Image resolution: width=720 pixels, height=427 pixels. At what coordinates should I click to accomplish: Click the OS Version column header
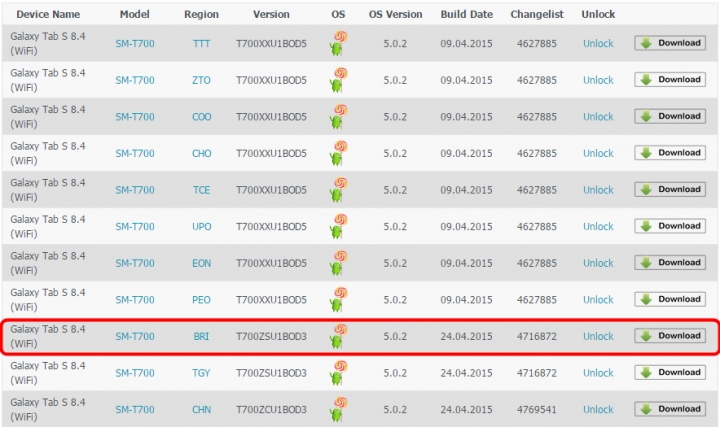395,14
